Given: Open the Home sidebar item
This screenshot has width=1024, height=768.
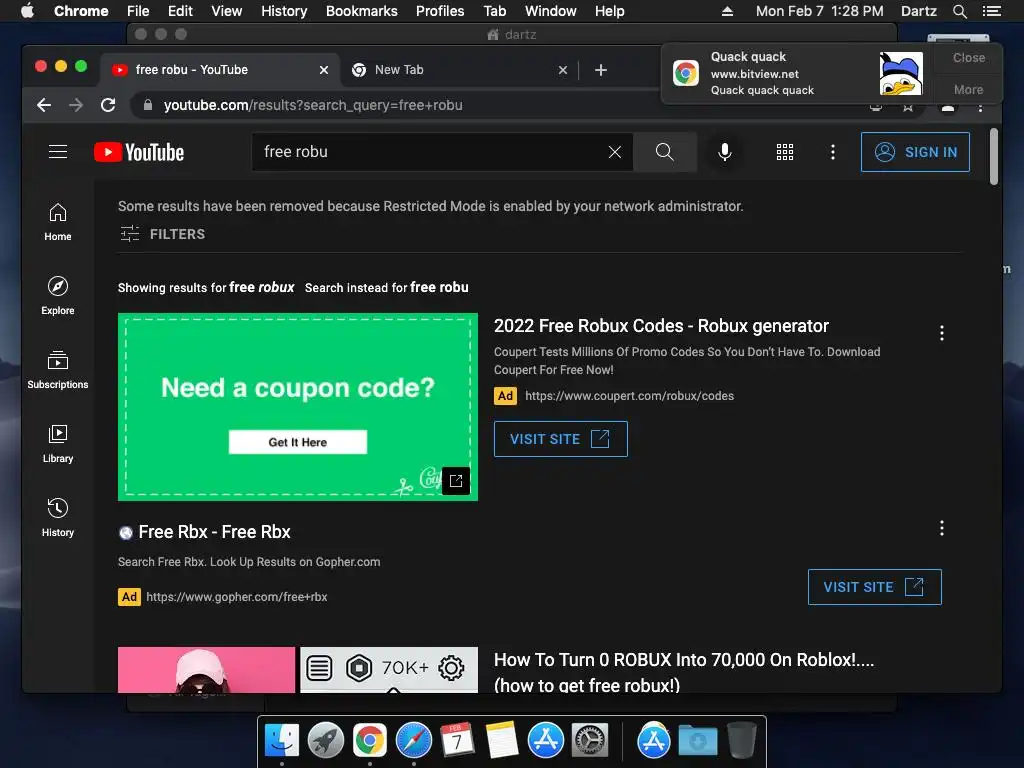Looking at the screenshot, I should (57, 222).
